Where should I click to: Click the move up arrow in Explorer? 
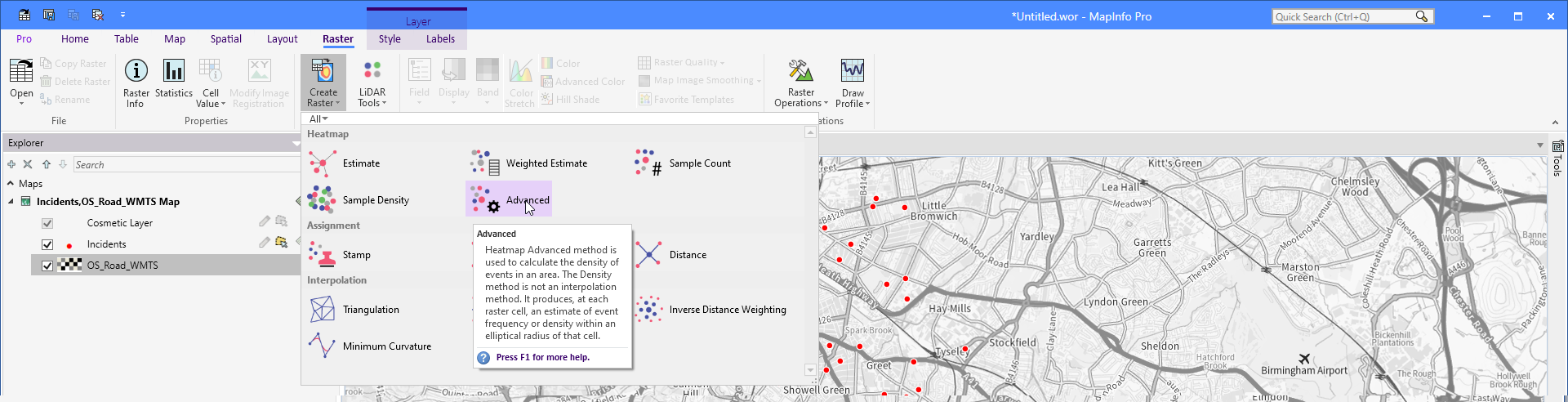point(47,164)
